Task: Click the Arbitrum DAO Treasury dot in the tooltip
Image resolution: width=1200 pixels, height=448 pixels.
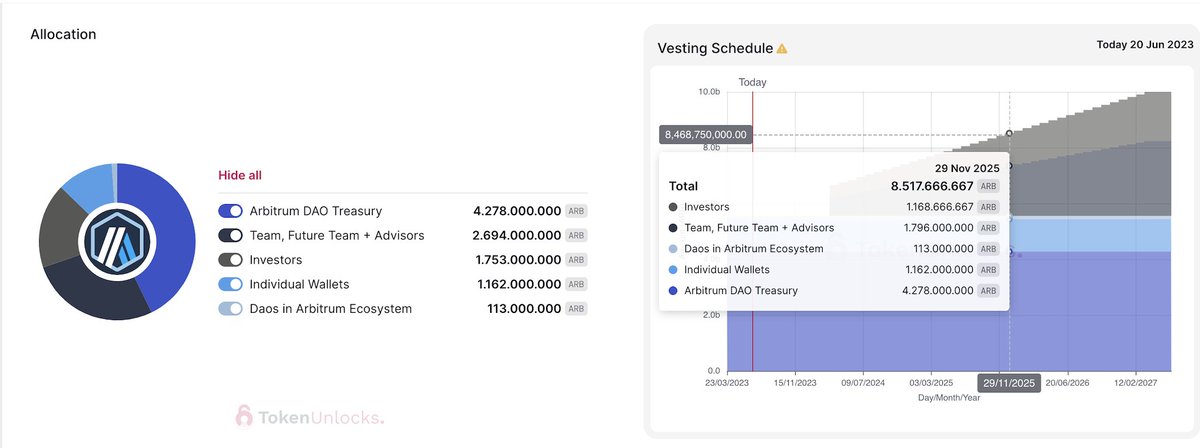Action: tap(673, 291)
